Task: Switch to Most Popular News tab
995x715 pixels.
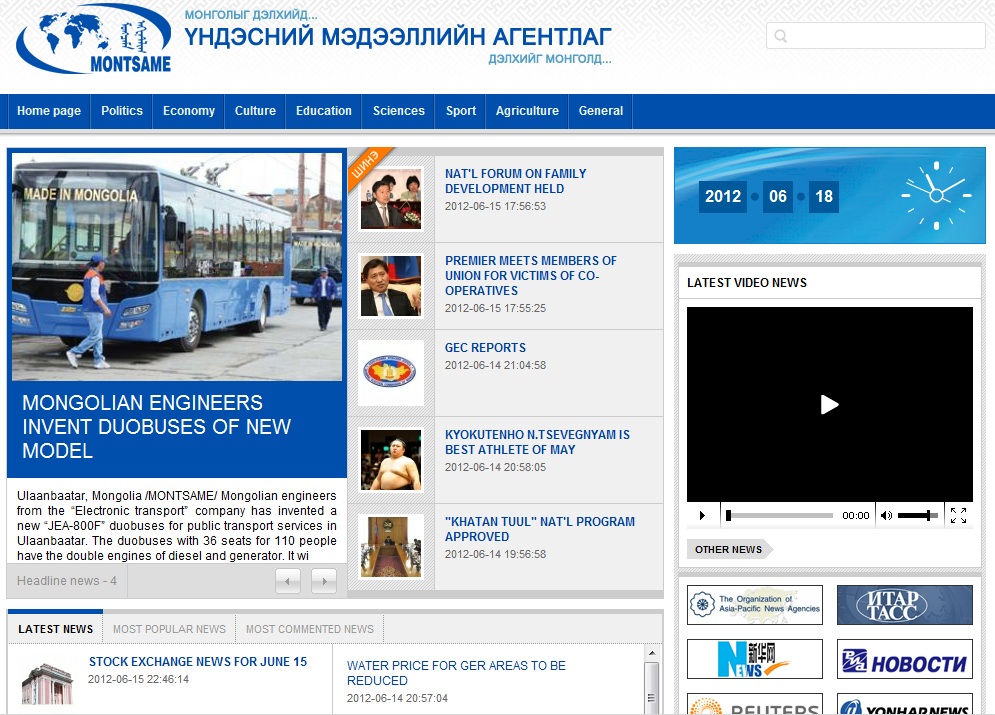Action: pyautogui.click(x=169, y=629)
